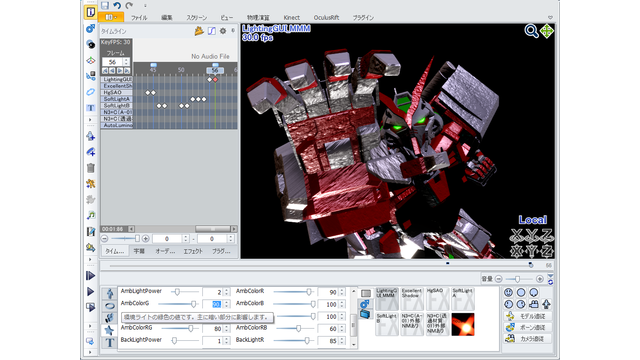The width and height of the screenshot is (640, 360).
Task: Open the 物理演算 ribbon tab
Action: [258, 18]
